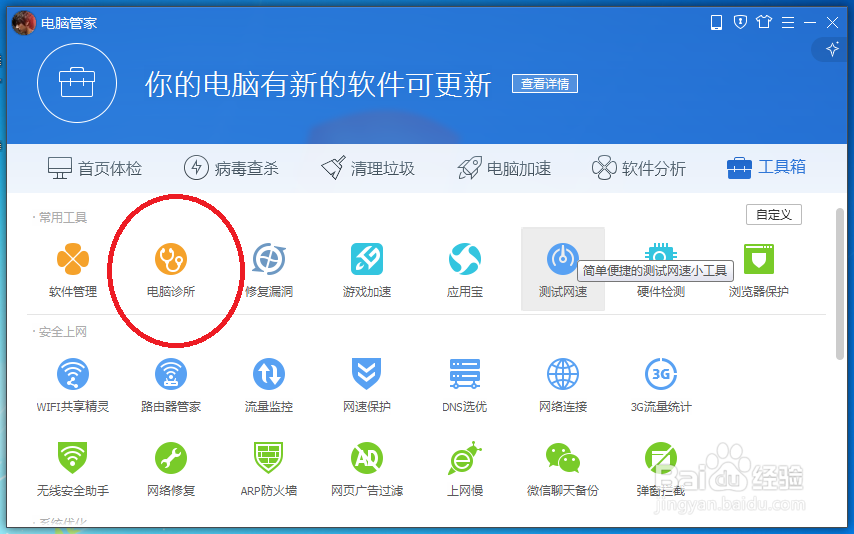Select the 工具箱 tab
This screenshot has height=534, width=854.
[766, 167]
